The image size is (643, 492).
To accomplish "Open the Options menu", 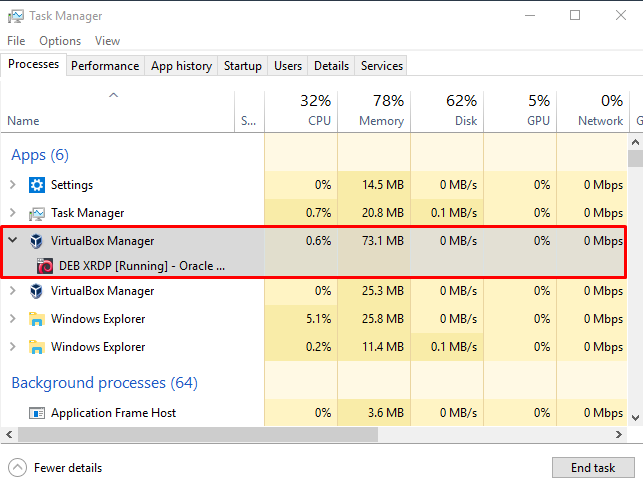I will pyautogui.click(x=60, y=41).
